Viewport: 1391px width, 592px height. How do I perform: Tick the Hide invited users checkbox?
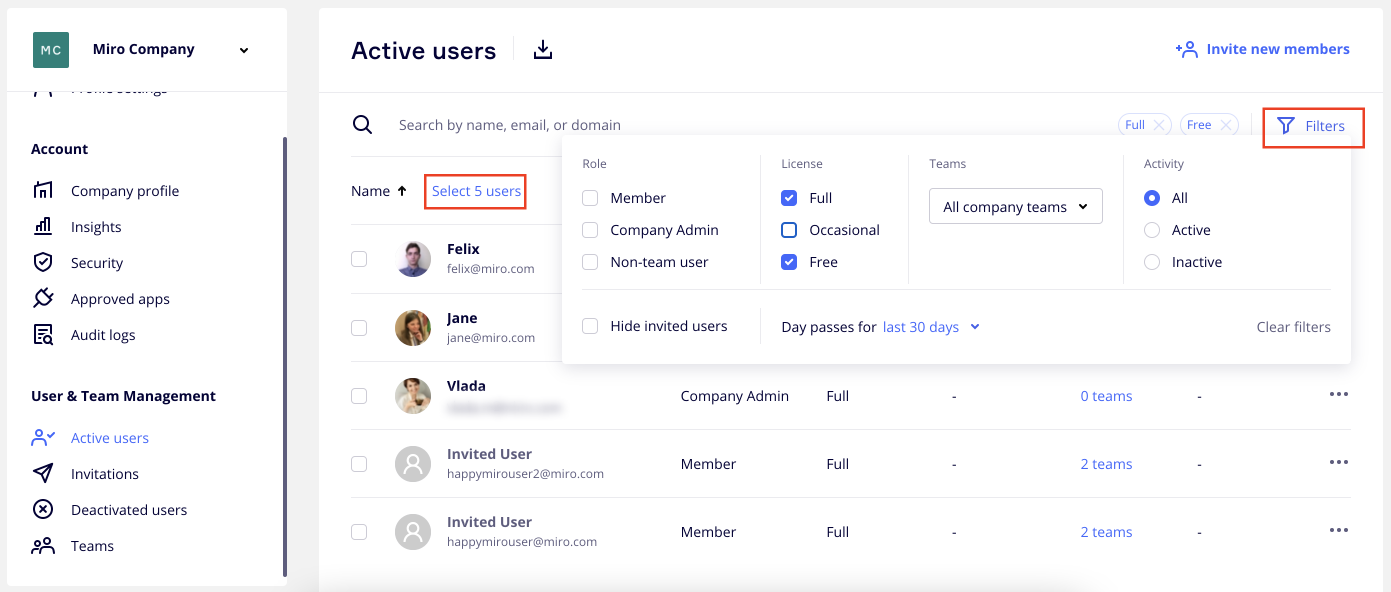tap(591, 326)
